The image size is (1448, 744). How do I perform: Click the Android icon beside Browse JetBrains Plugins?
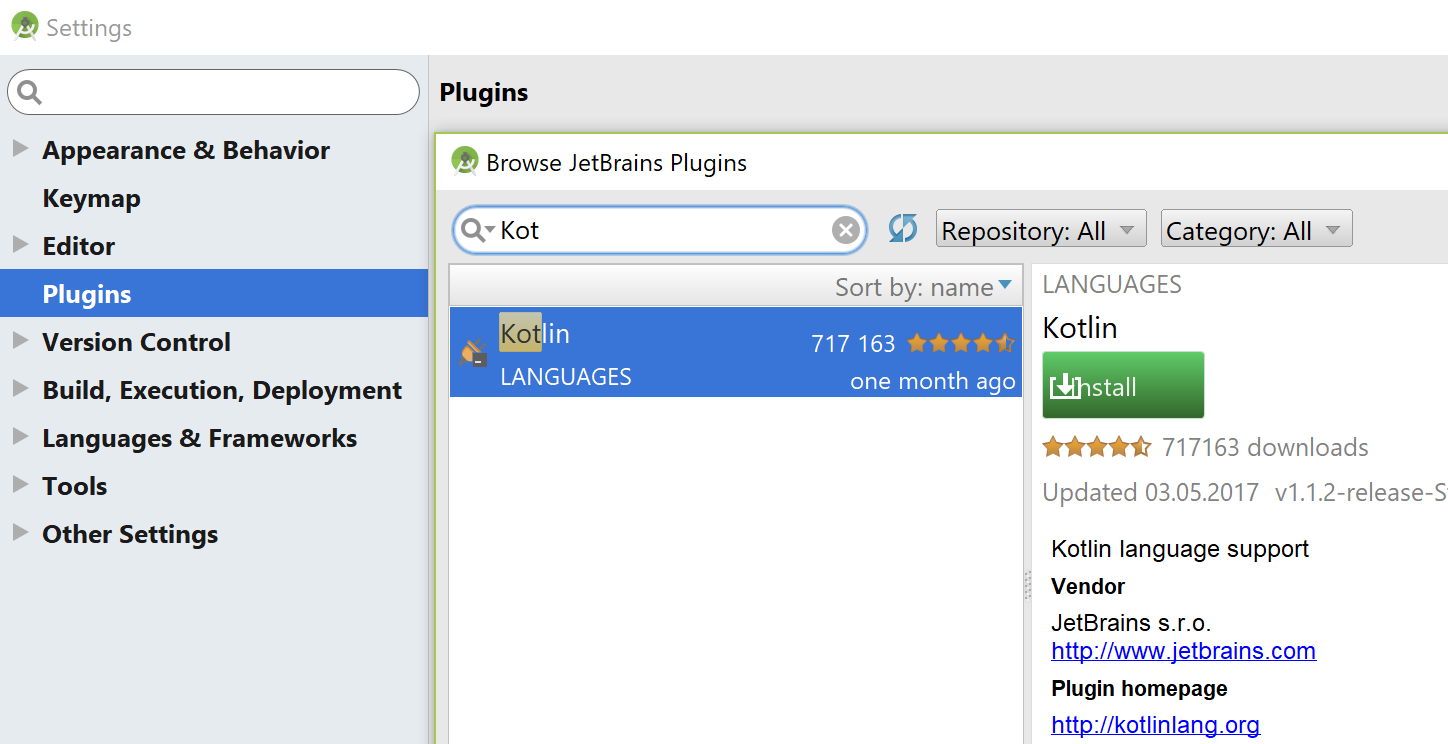(x=465, y=161)
